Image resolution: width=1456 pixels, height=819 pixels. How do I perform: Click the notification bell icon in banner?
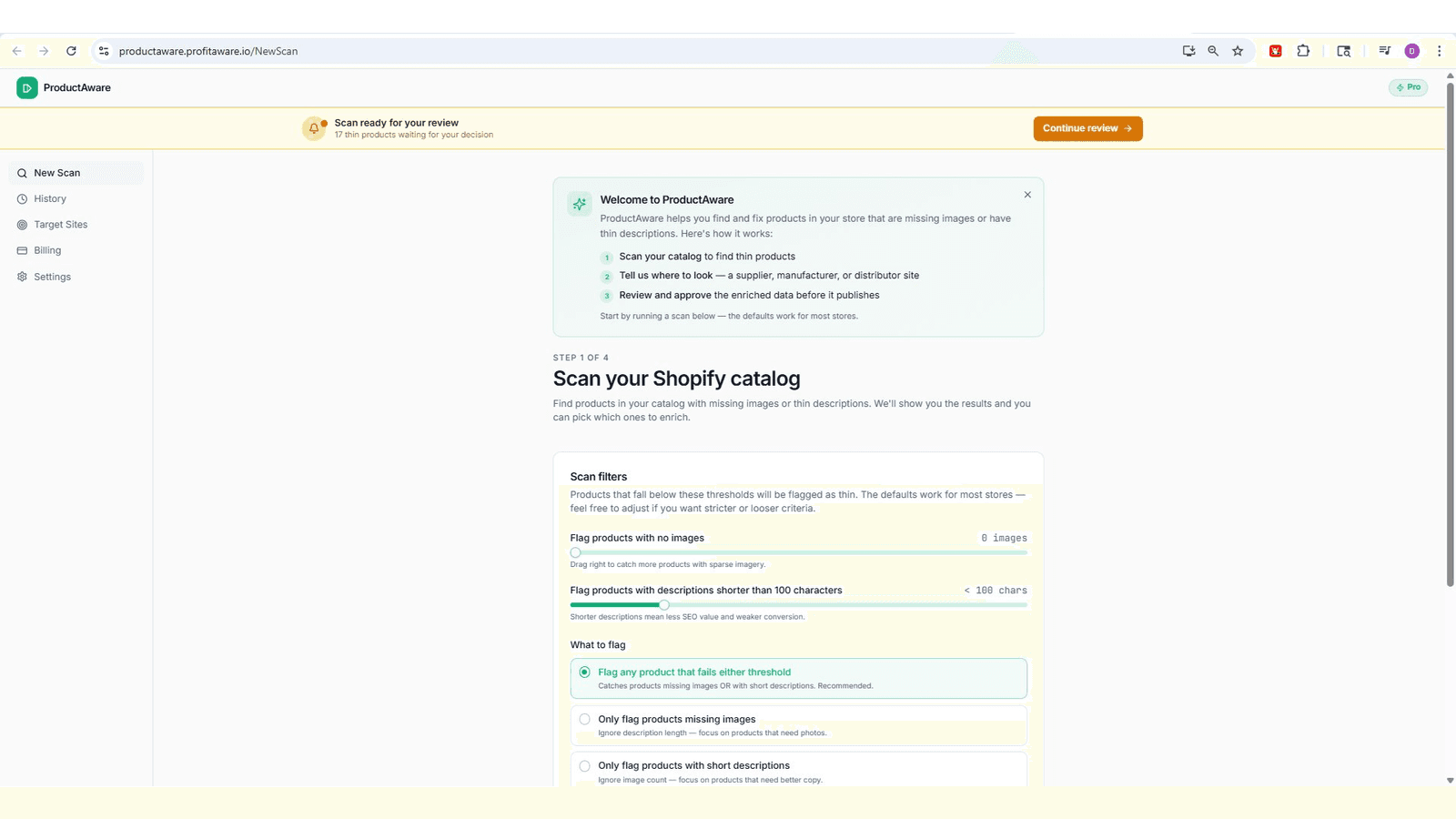coord(314,128)
